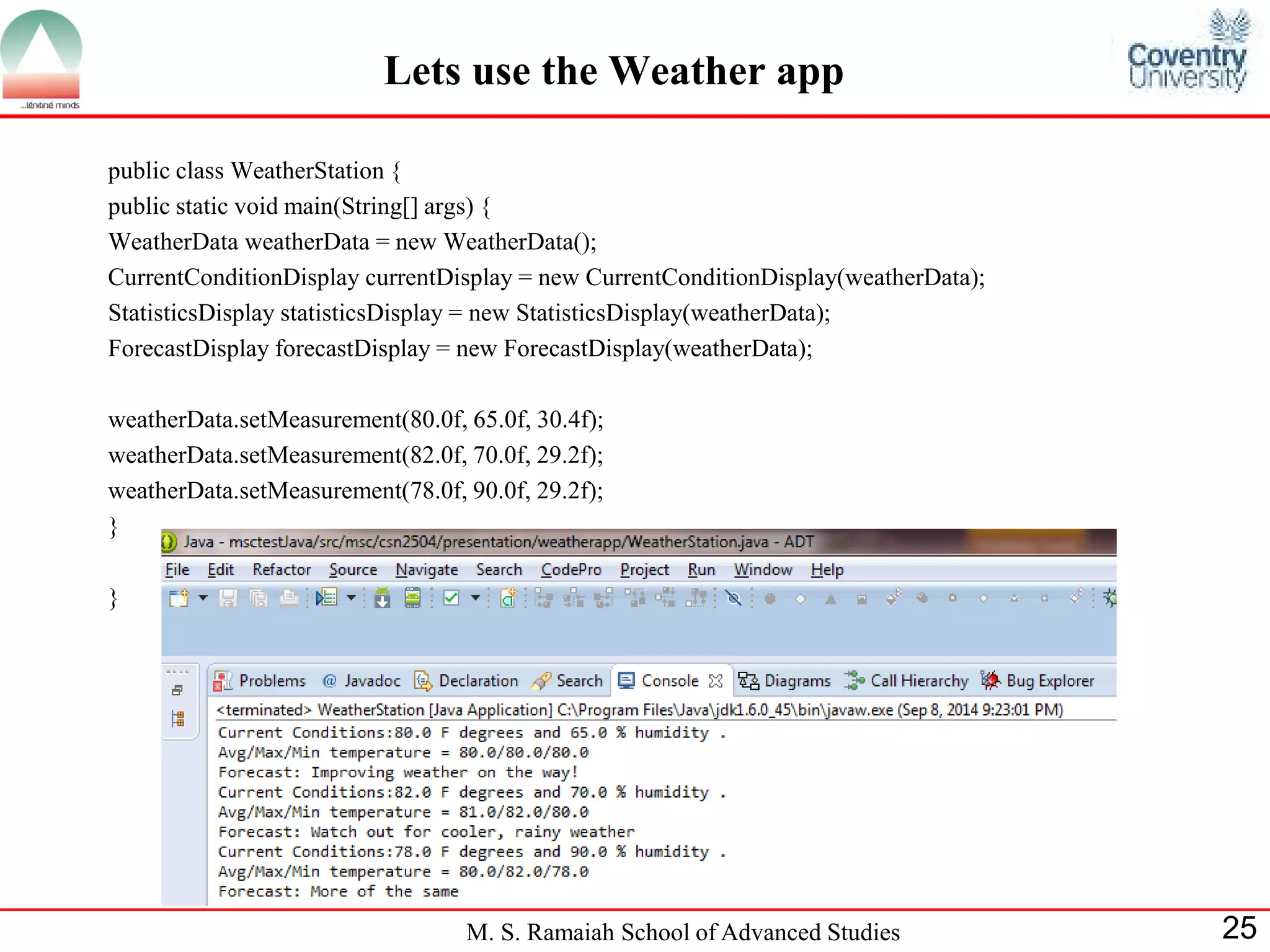Click the hierarchy icon below restore icon
Viewport: 1270px width, 952px height.
tap(178, 719)
